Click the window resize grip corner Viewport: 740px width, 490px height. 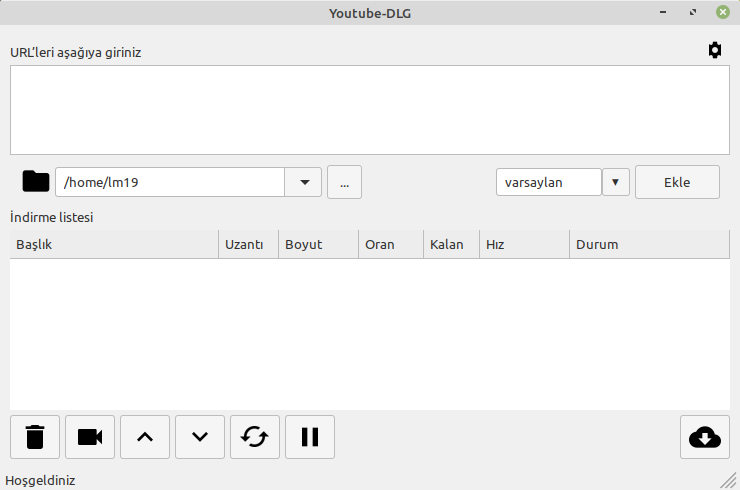coord(729,480)
